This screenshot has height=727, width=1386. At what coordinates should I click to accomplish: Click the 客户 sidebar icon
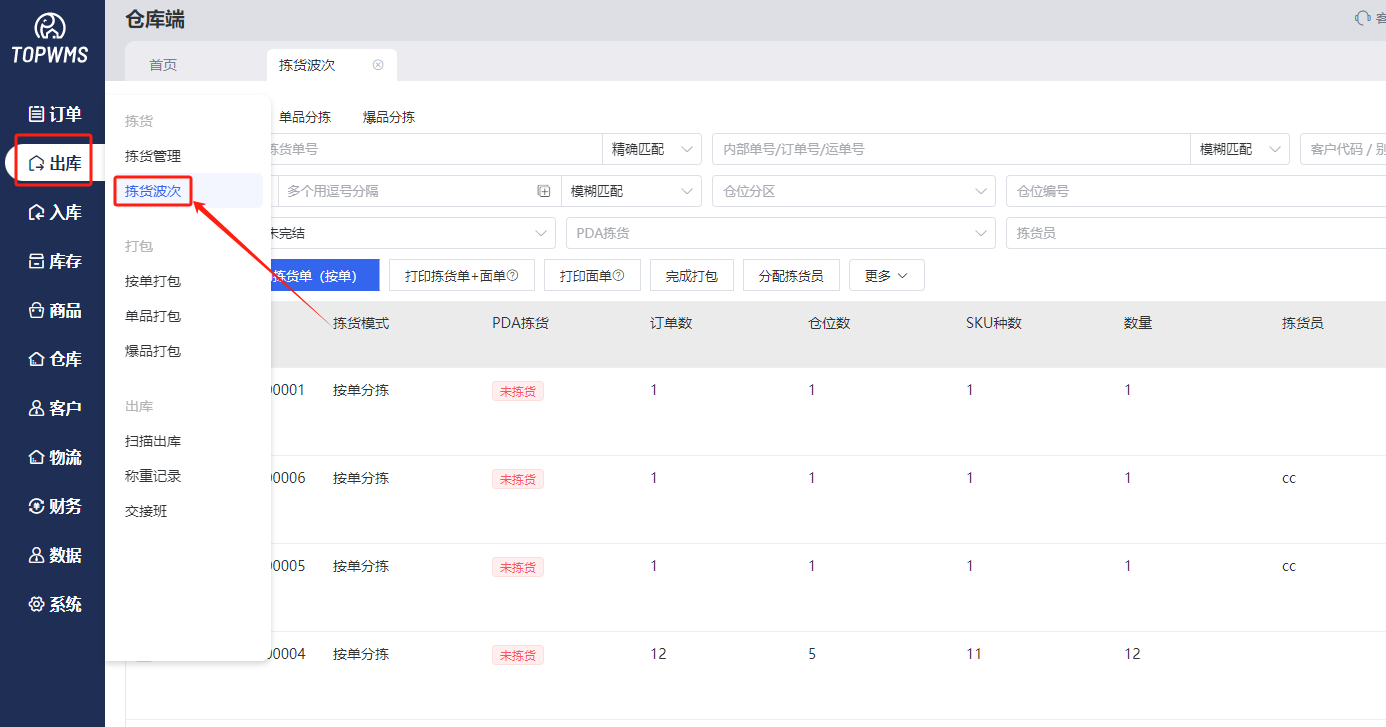coord(36,408)
